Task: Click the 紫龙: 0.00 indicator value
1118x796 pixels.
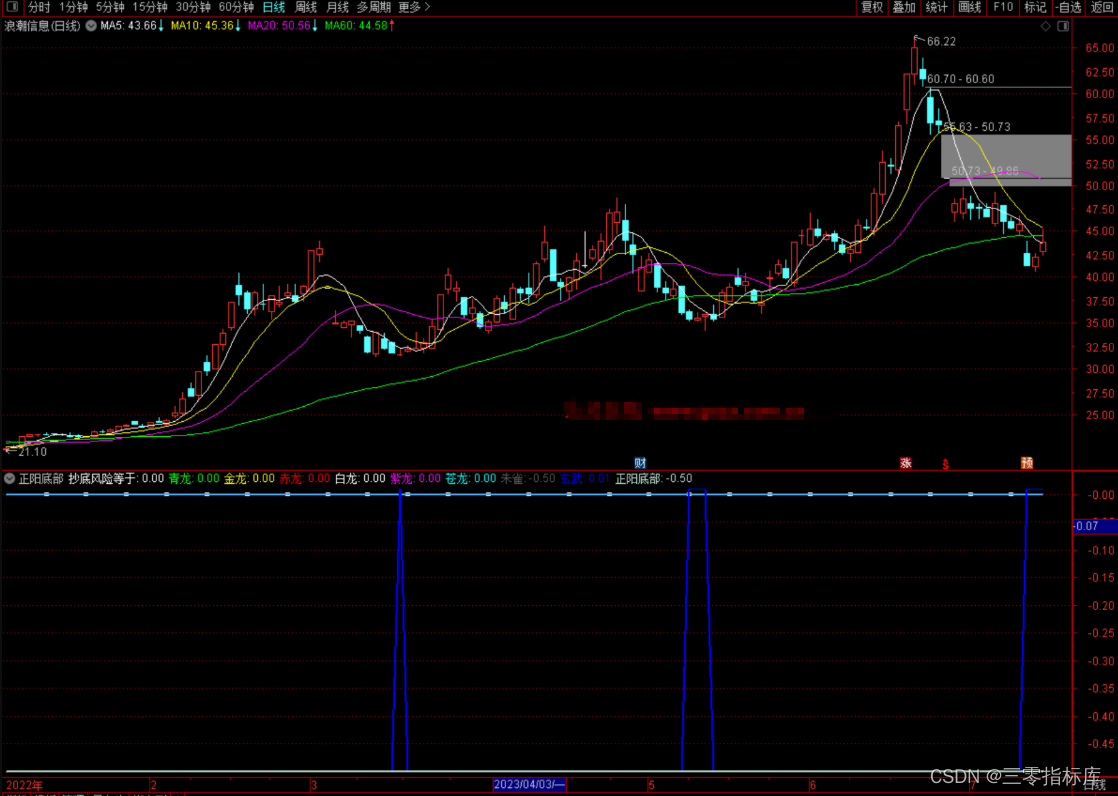Action: coord(416,479)
